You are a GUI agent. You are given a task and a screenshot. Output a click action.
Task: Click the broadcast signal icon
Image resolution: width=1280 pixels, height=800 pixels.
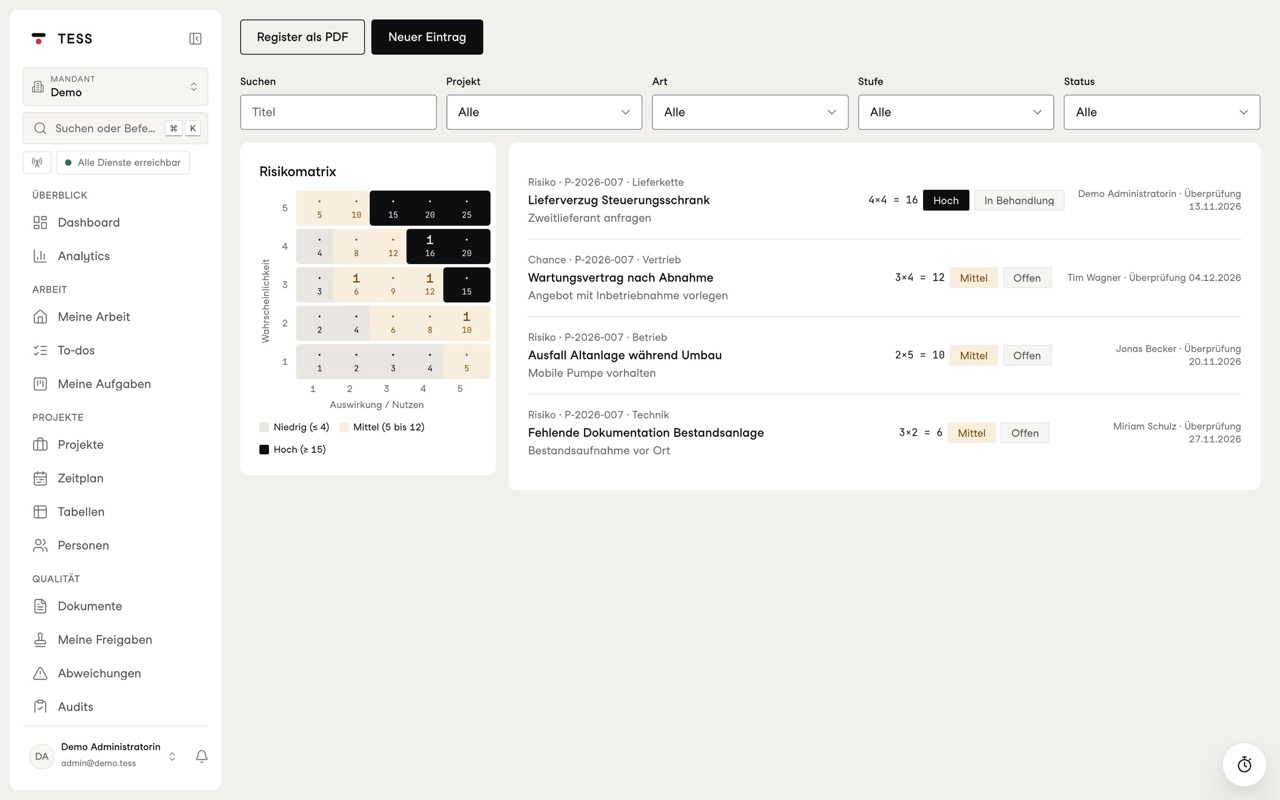tap(37, 162)
